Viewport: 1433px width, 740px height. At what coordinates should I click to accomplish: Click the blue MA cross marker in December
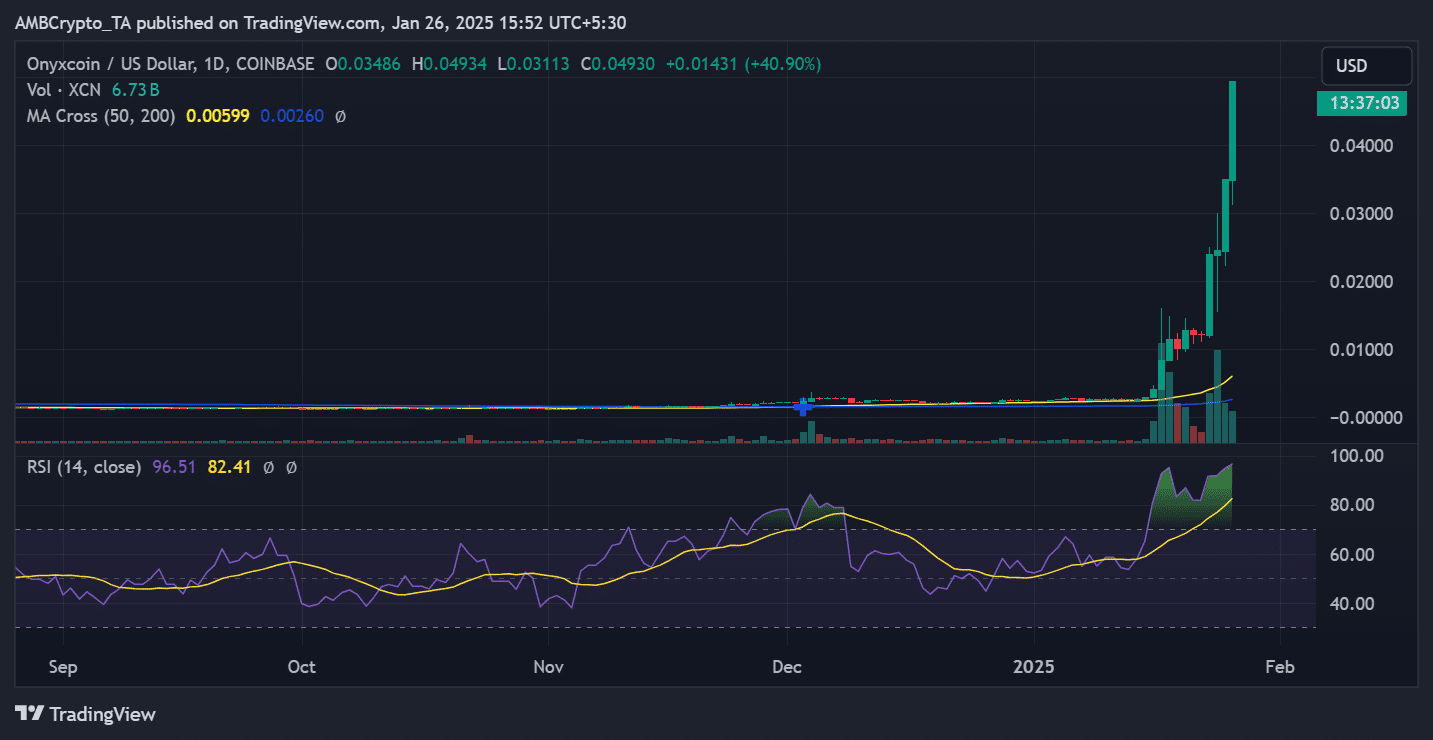[802, 406]
